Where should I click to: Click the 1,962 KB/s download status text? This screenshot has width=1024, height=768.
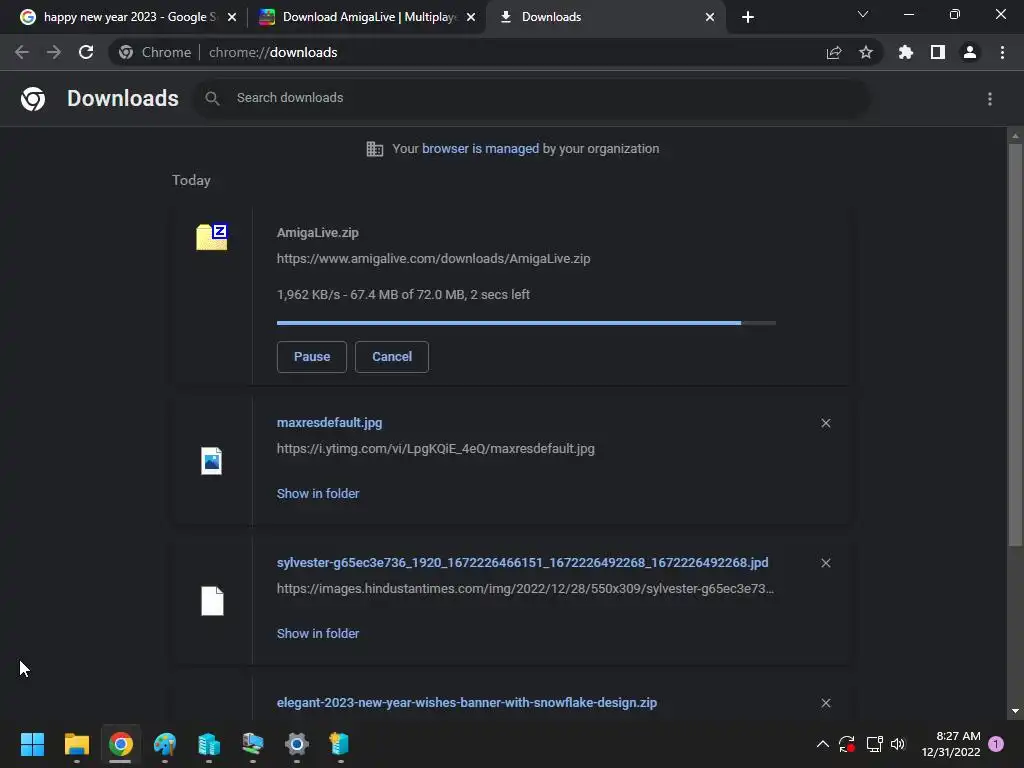coord(403,295)
